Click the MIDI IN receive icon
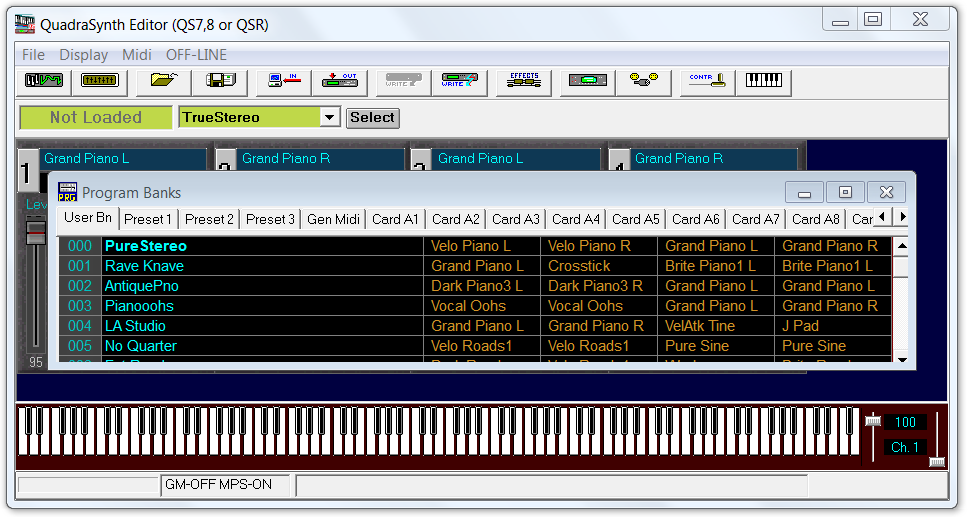This screenshot has height=517, width=968. click(x=283, y=80)
